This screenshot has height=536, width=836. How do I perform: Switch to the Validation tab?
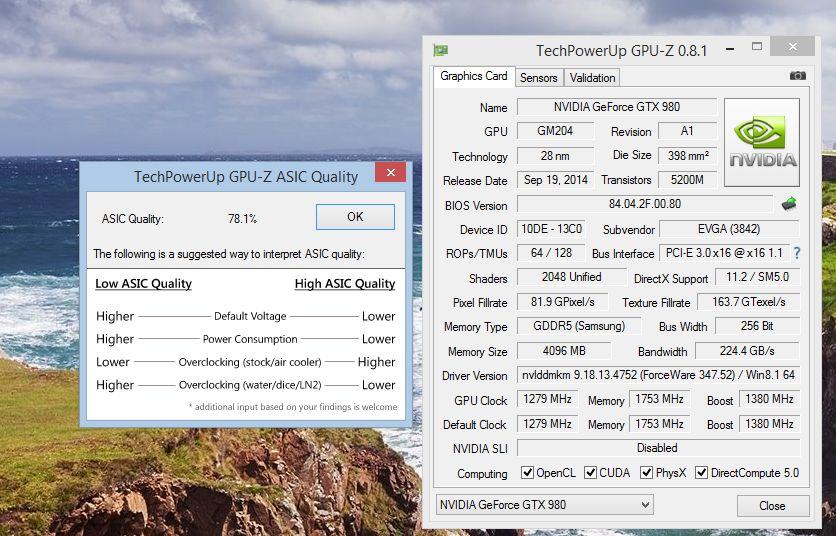(x=592, y=78)
